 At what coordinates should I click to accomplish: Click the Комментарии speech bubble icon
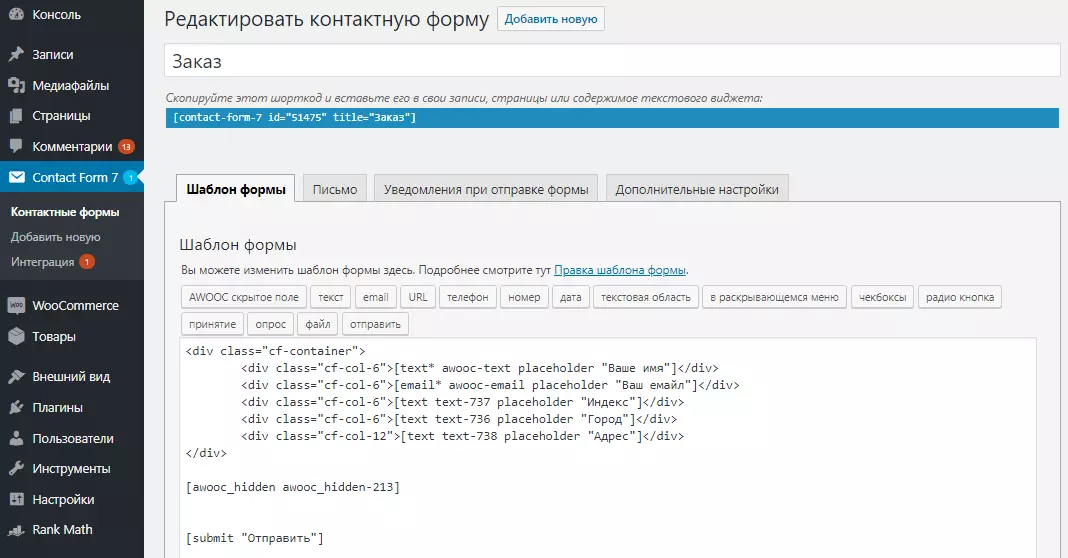[16, 146]
